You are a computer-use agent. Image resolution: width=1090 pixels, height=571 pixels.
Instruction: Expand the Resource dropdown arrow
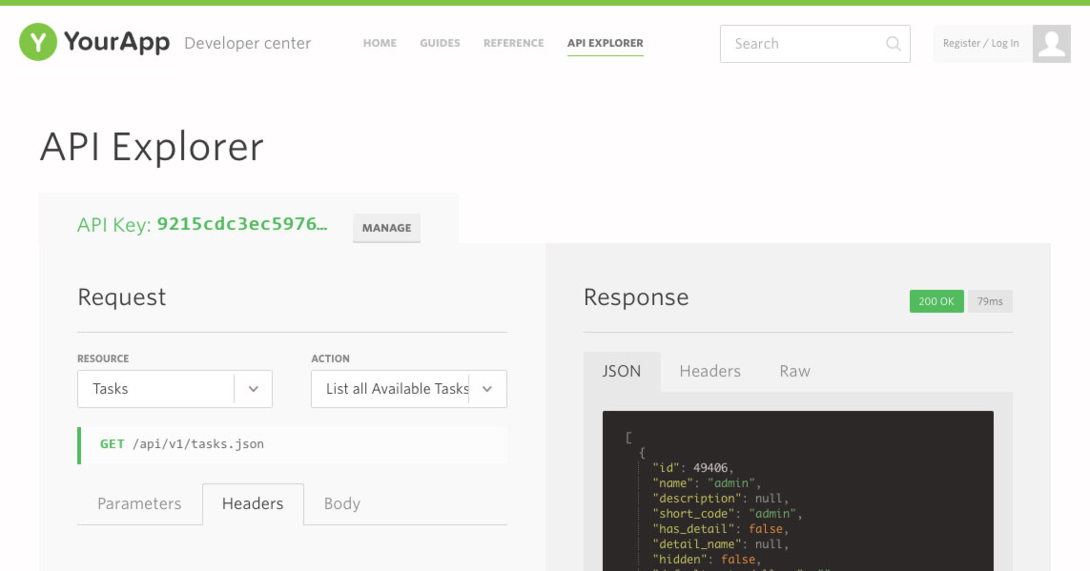(253, 389)
